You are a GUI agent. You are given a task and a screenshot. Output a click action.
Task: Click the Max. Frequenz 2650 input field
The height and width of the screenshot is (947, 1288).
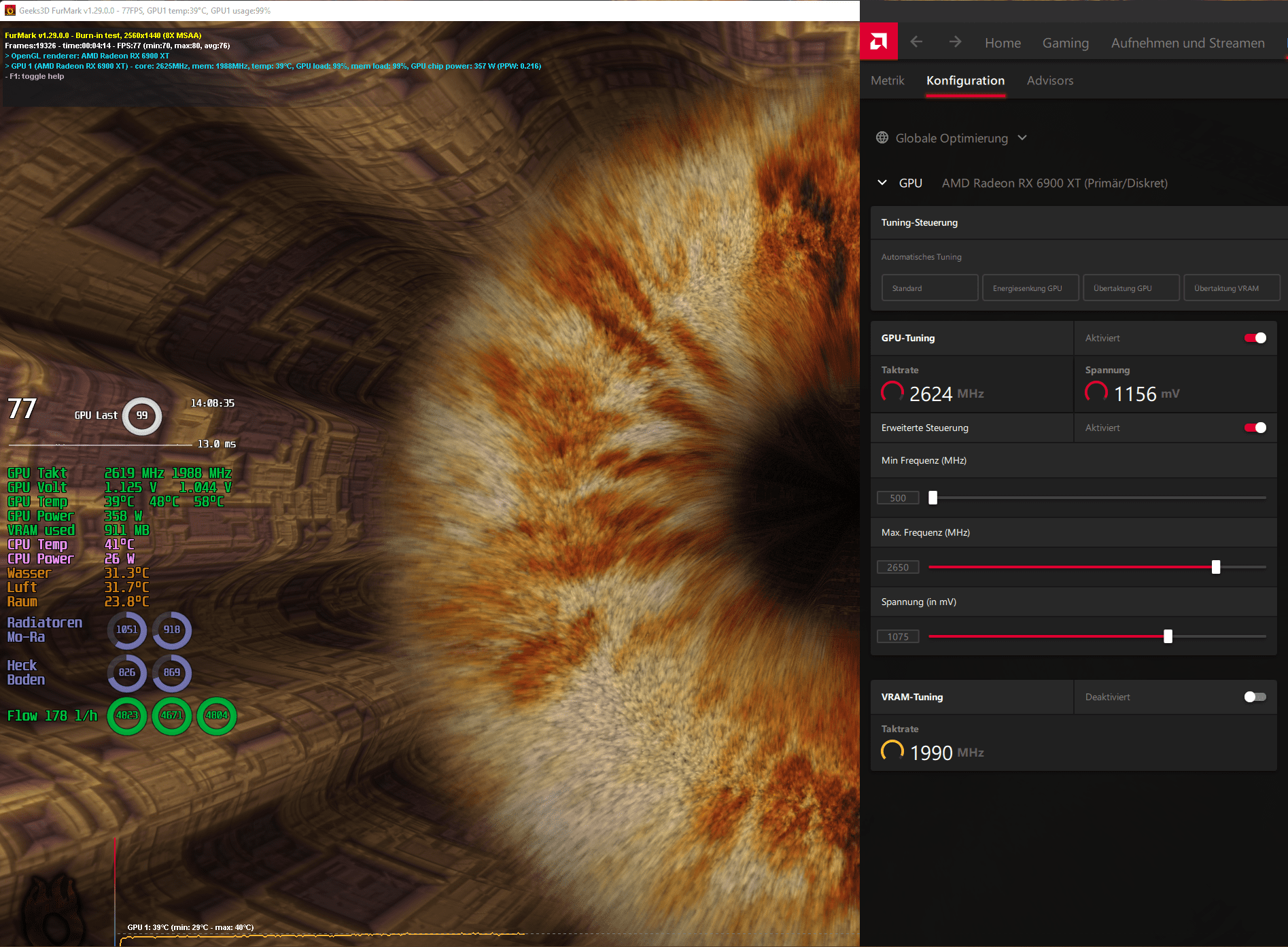pos(898,567)
